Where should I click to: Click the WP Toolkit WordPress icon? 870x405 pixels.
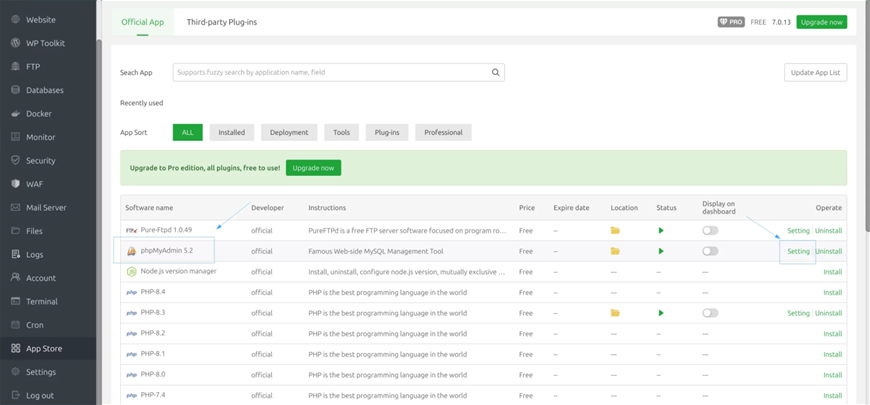pyautogui.click(x=16, y=43)
